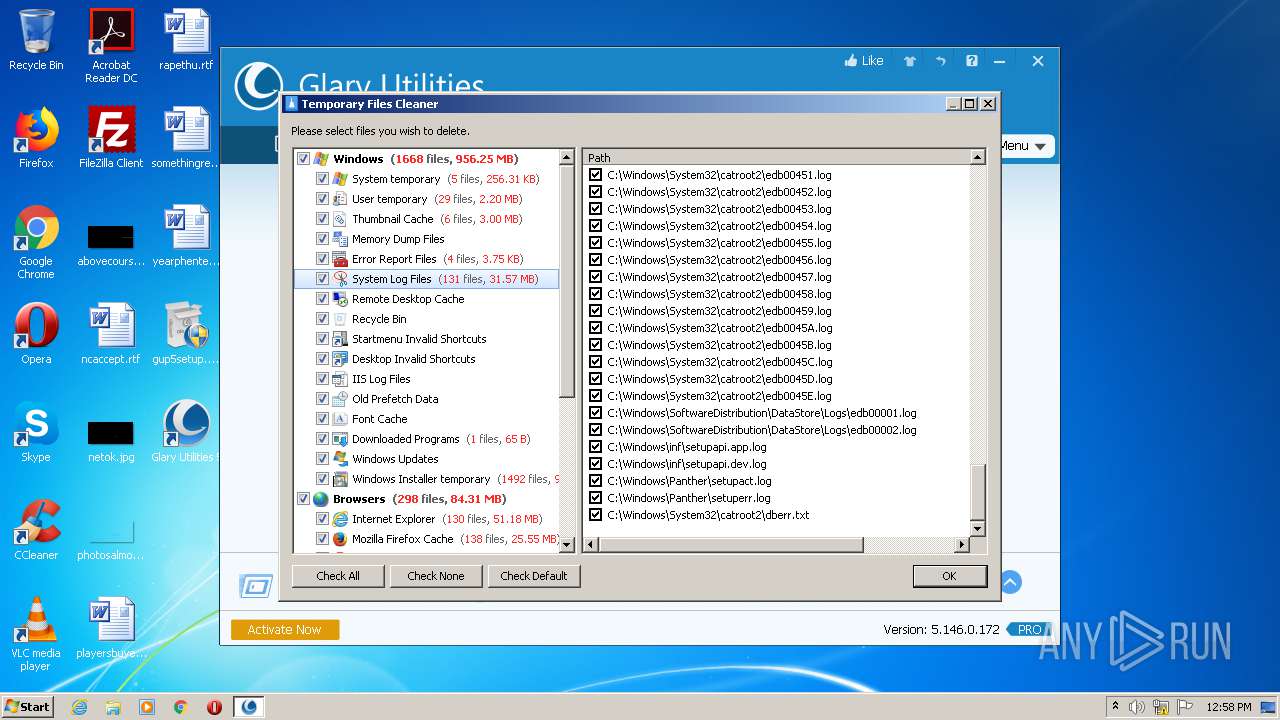Screen dimensions: 1280x720
Task: Click the Font Cache icon
Action: [x=340, y=419]
